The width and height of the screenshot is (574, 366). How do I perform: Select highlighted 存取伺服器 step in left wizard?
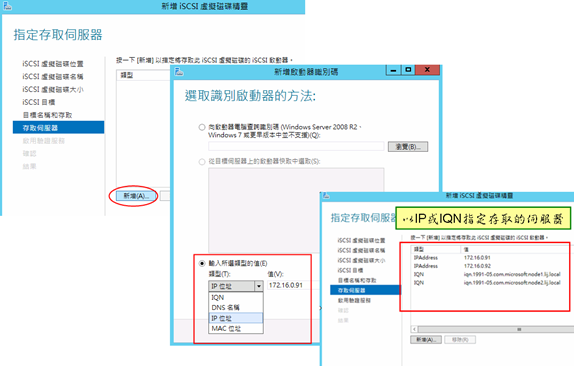pyautogui.click(x=59, y=127)
